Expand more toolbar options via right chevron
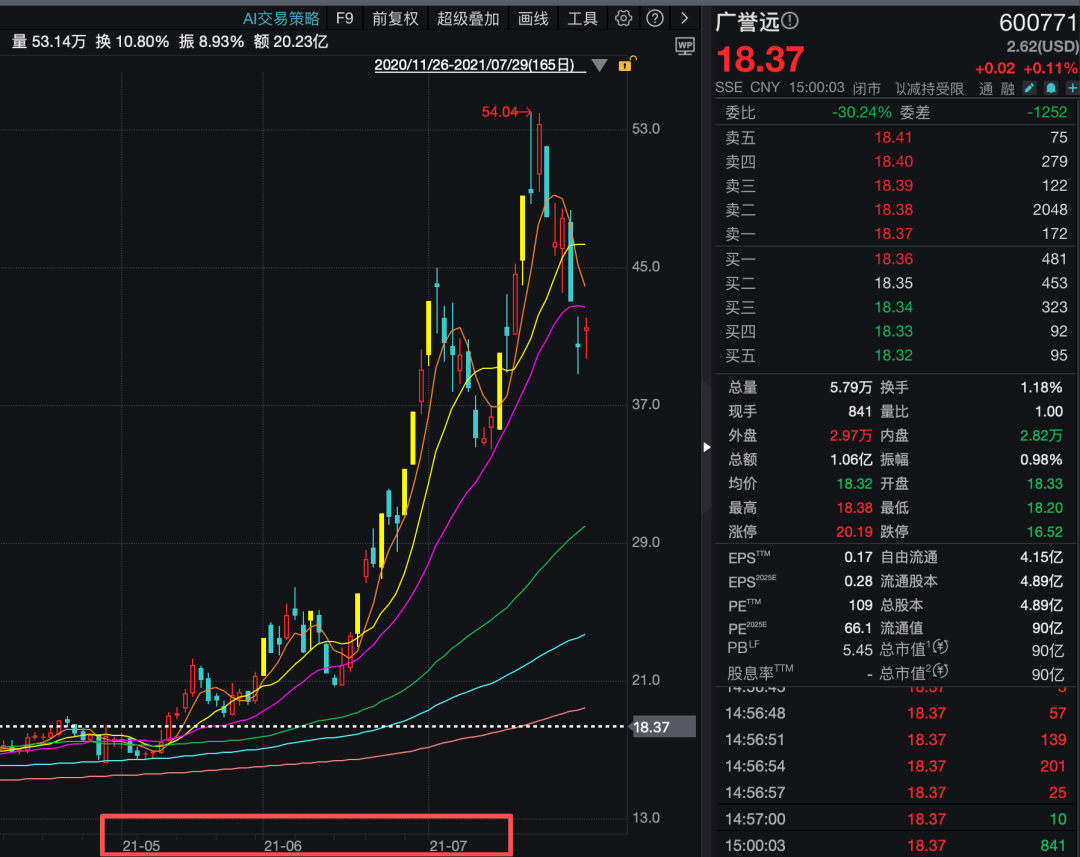This screenshot has width=1080, height=857. click(x=684, y=18)
